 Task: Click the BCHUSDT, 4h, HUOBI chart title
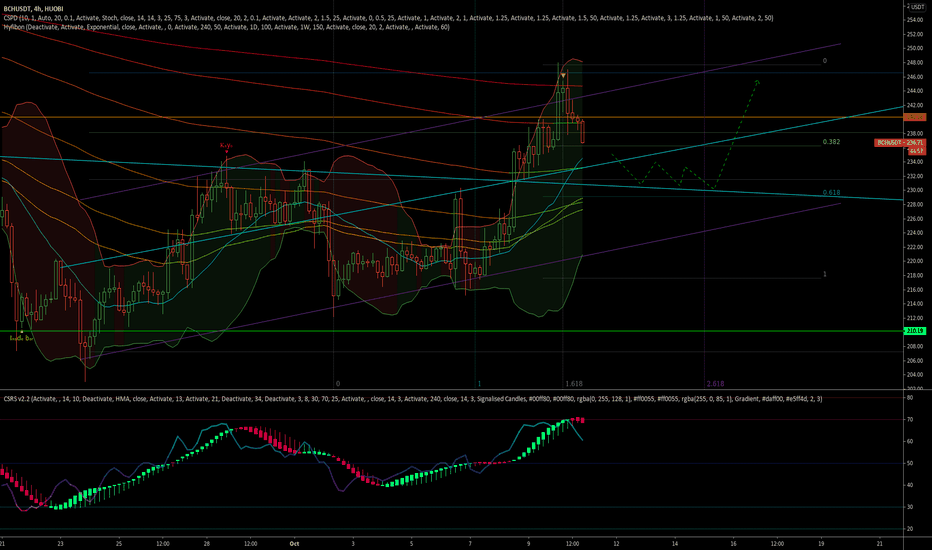coord(33,9)
